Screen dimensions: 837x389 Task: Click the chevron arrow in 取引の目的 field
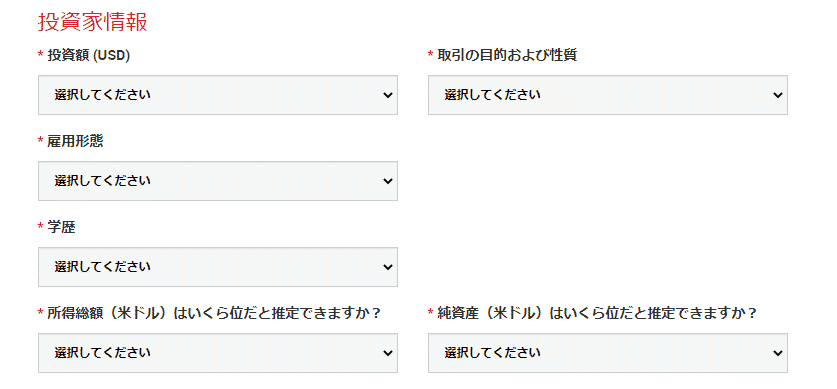coord(778,95)
